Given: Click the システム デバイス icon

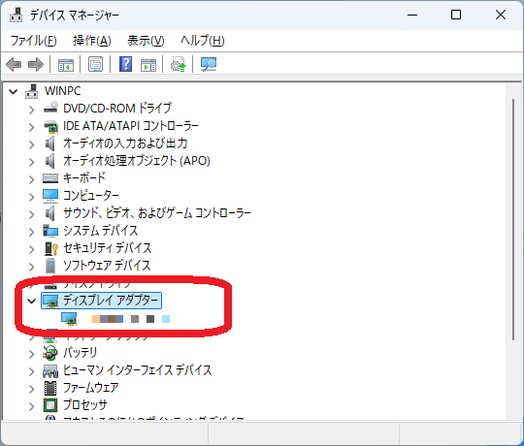Looking at the screenshot, I should pyautogui.click(x=50, y=231).
